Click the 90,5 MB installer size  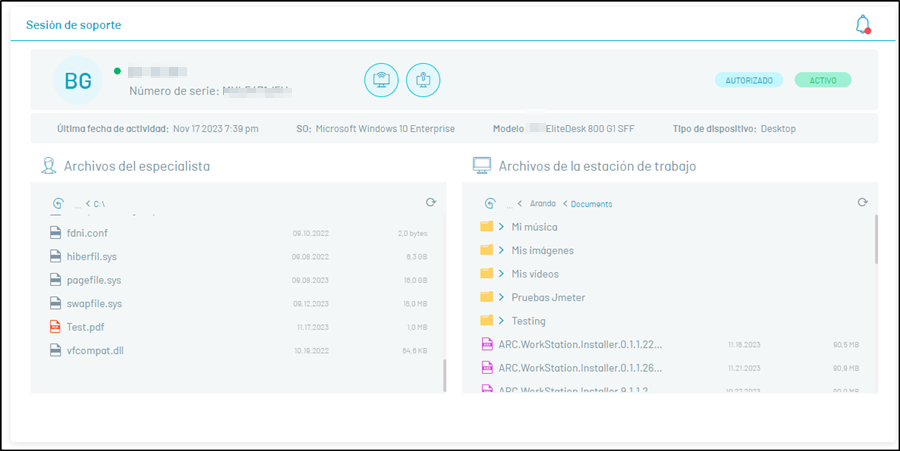tap(846, 344)
